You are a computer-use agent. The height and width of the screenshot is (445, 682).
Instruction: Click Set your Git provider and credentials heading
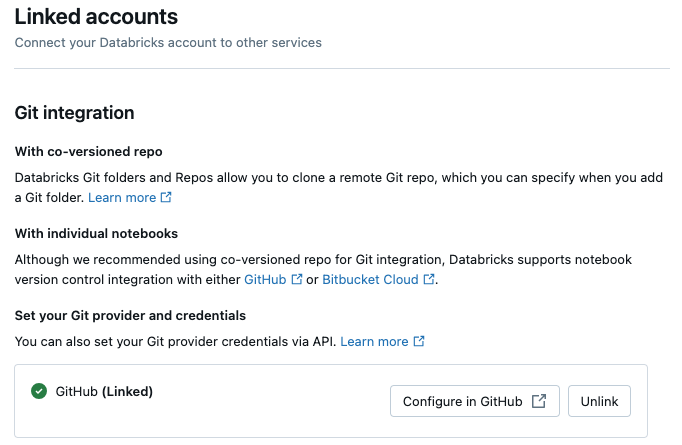[x=130, y=316]
